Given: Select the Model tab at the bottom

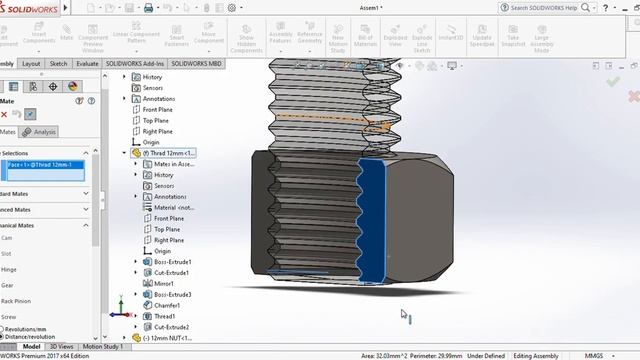Looking at the screenshot, I should (x=31, y=347).
